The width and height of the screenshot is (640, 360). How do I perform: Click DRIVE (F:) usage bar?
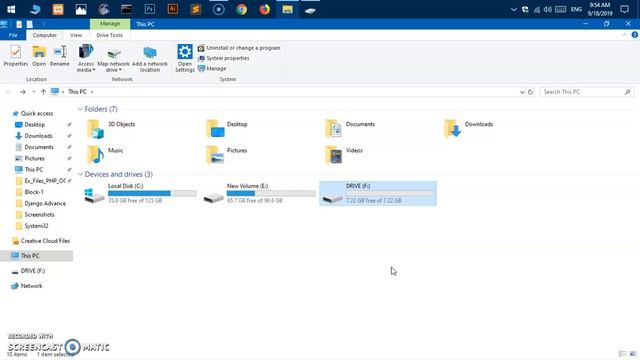click(x=390, y=193)
